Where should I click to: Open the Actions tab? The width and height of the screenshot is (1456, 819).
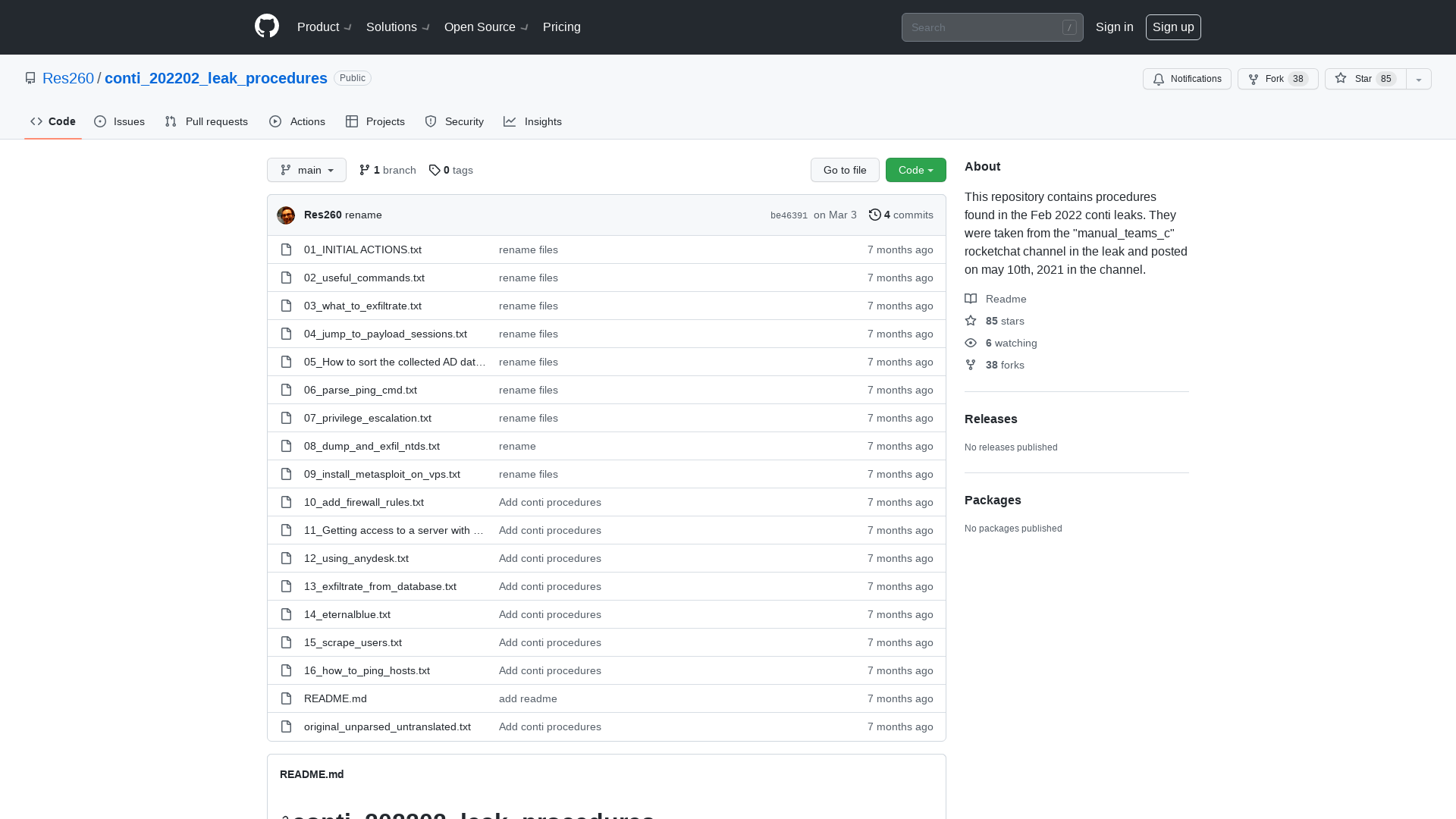pos(297,121)
